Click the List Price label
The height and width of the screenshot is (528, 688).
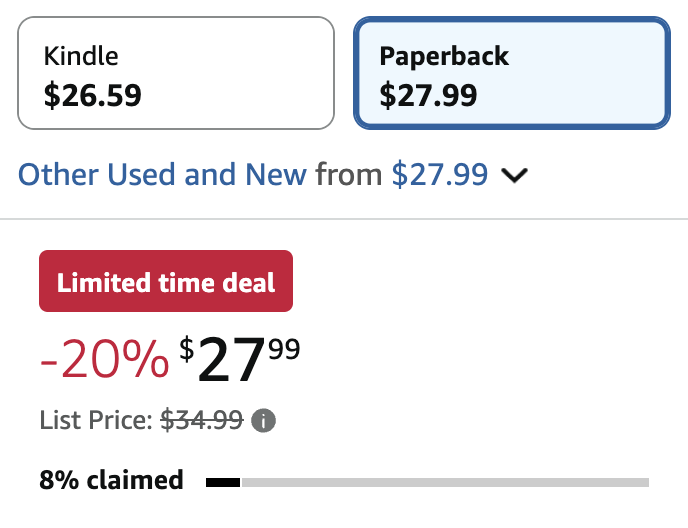(x=97, y=421)
